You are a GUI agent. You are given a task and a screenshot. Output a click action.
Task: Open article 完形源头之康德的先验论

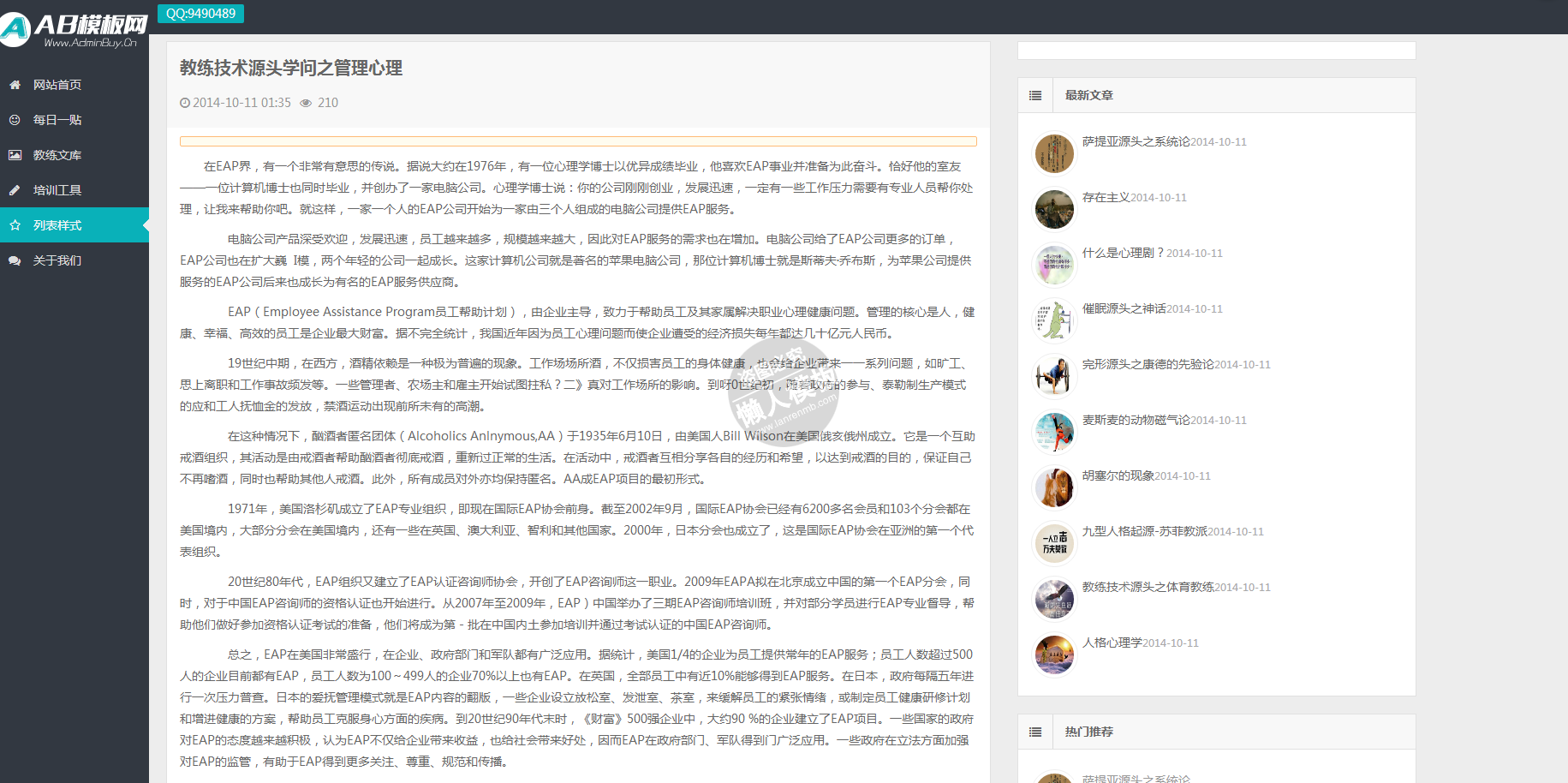[1147, 364]
